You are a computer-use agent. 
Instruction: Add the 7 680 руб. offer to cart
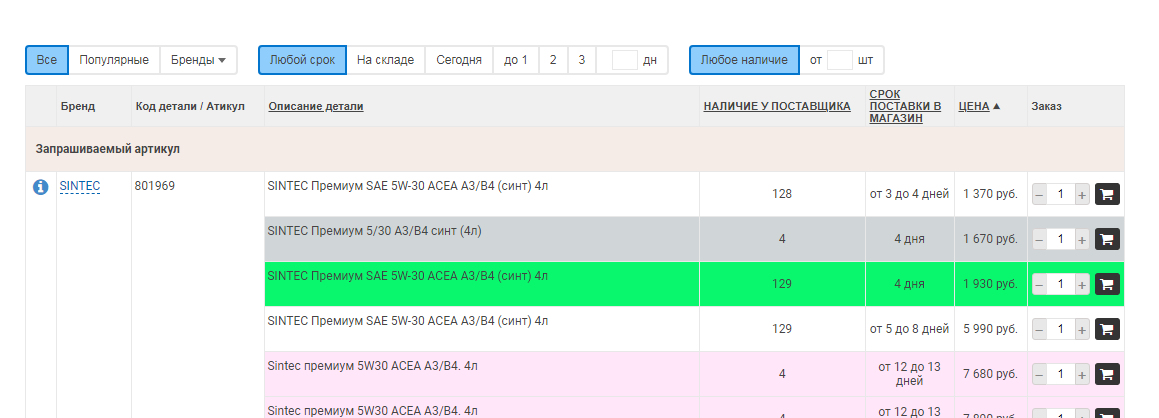1107,374
